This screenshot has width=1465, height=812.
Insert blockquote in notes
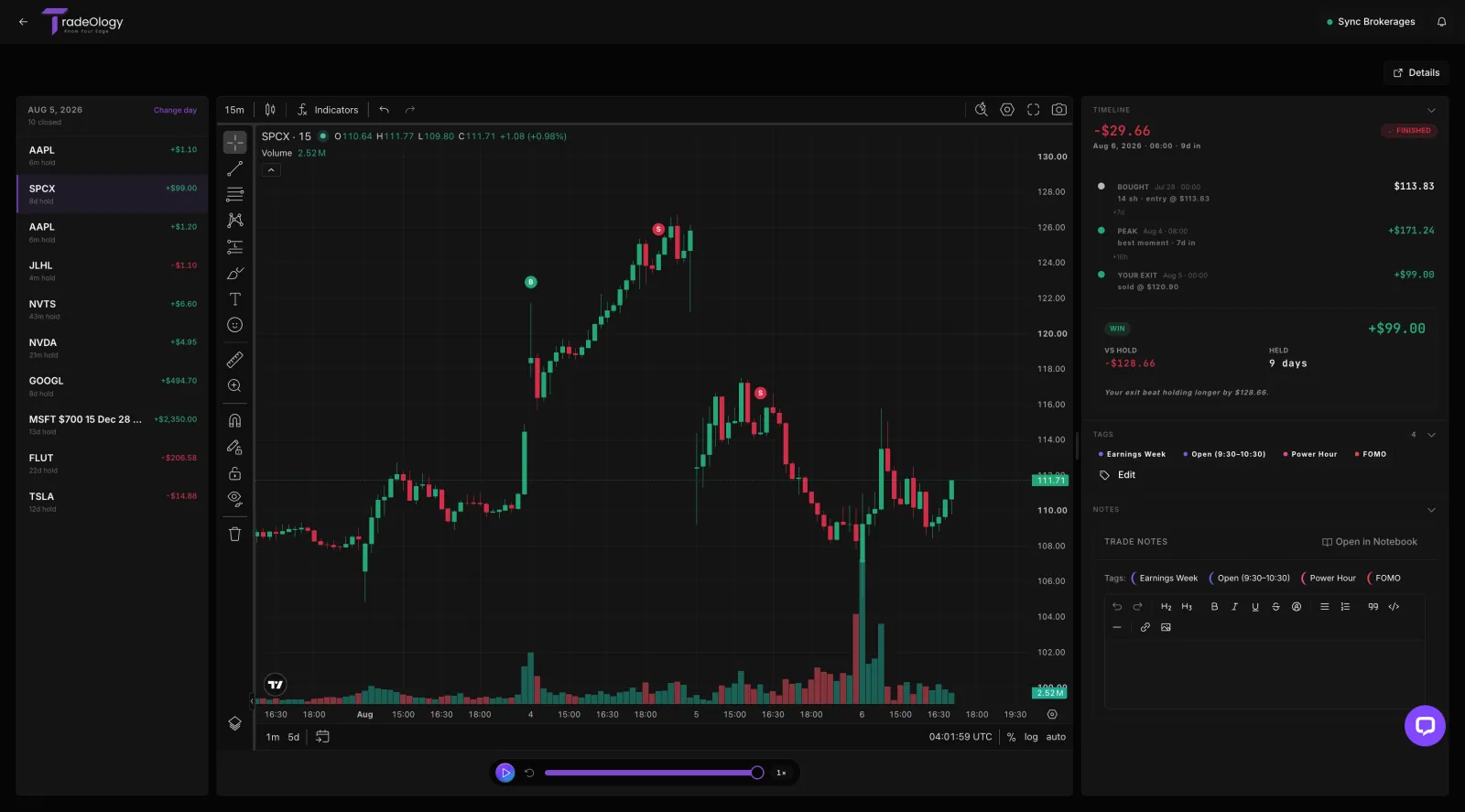click(x=1373, y=607)
